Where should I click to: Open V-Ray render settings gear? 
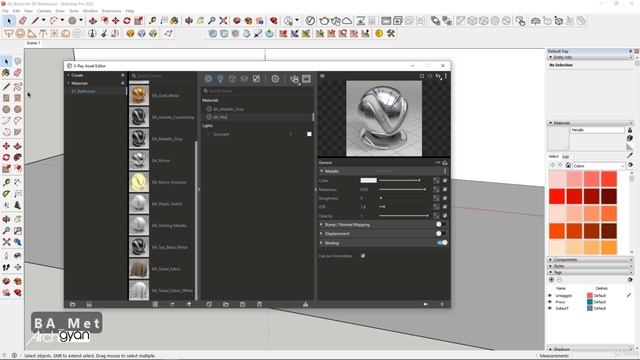tap(275, 79)
